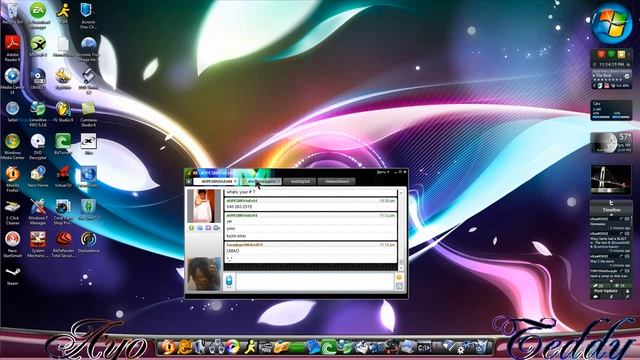
Task: Click the chat scrollbar up arrow
Action: tap(401, 193)
